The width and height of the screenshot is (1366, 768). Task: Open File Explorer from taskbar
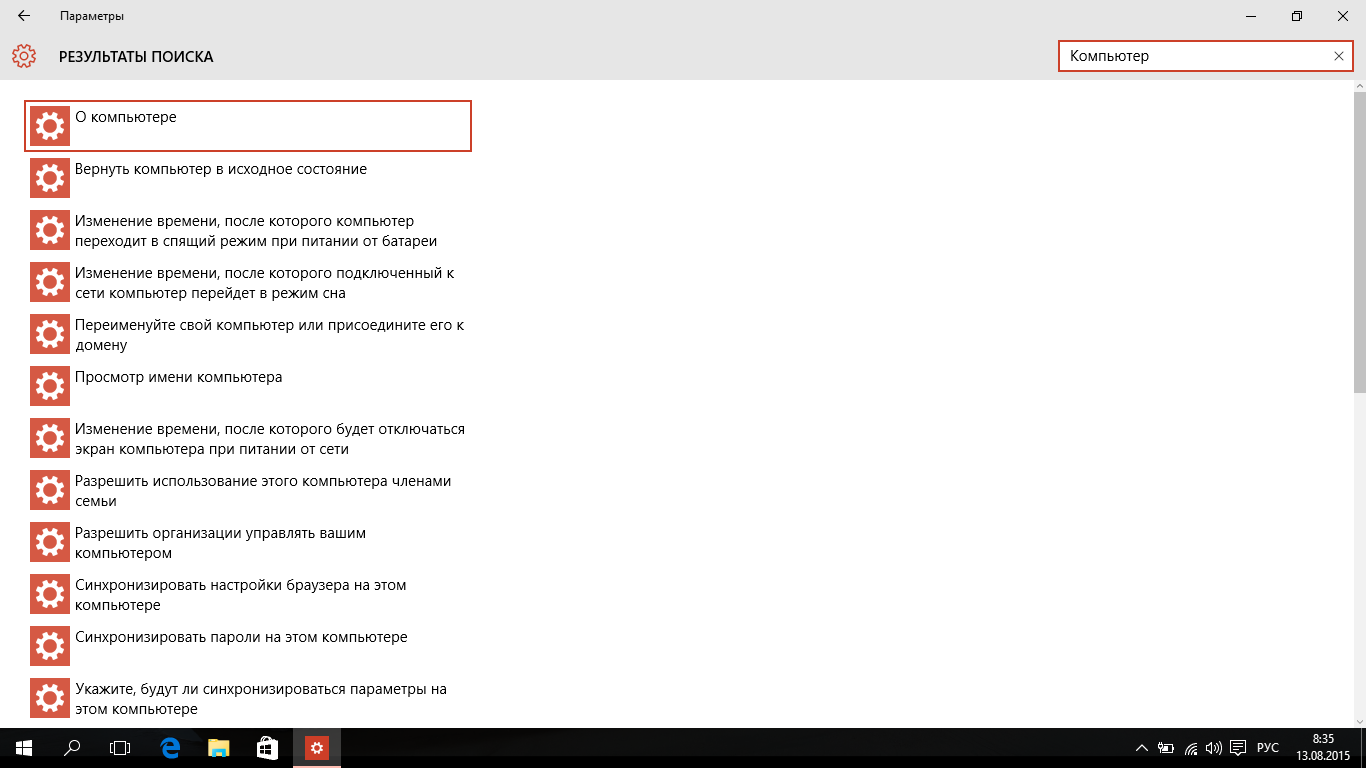click(x=219, y=748)
